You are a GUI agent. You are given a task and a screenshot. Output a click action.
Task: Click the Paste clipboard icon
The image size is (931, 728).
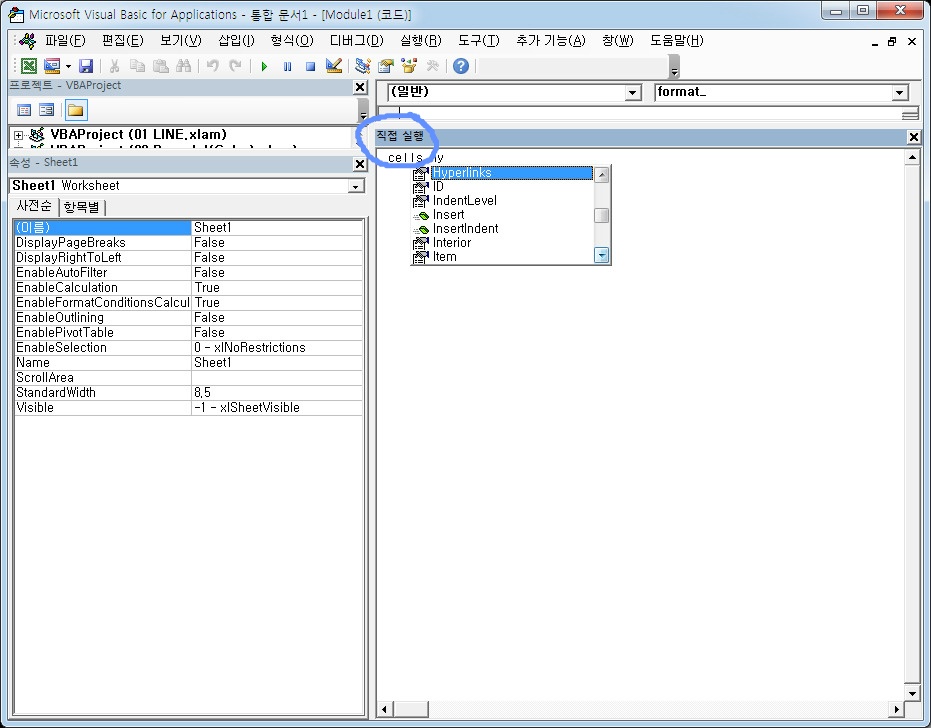pos(160,66)
